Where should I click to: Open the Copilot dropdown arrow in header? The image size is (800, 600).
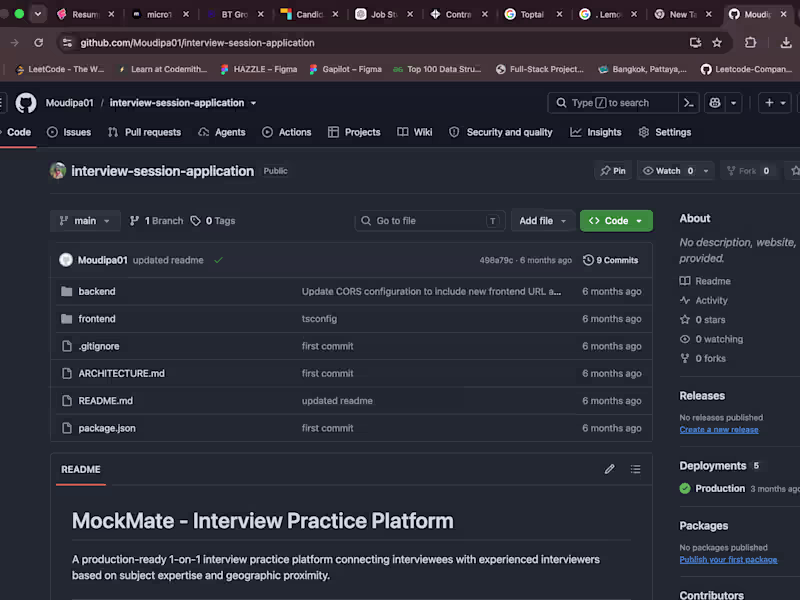[x=734, y=103]
